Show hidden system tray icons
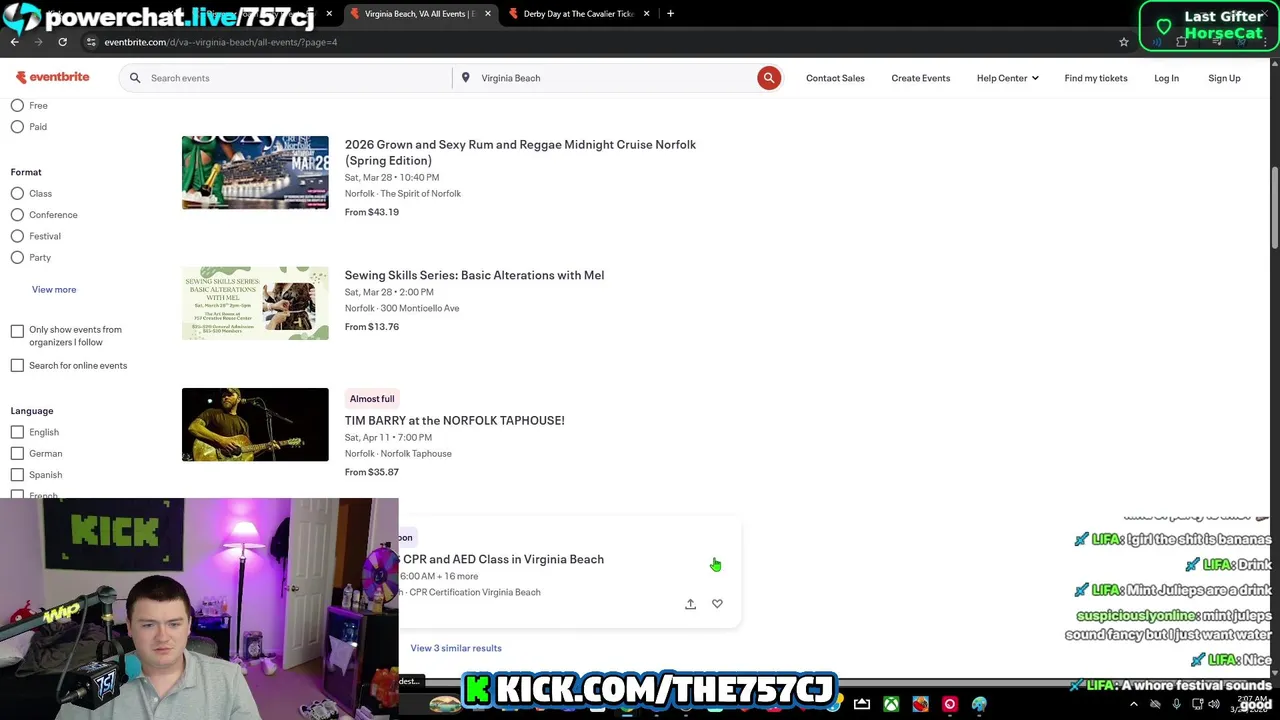 pos(1133,705)
